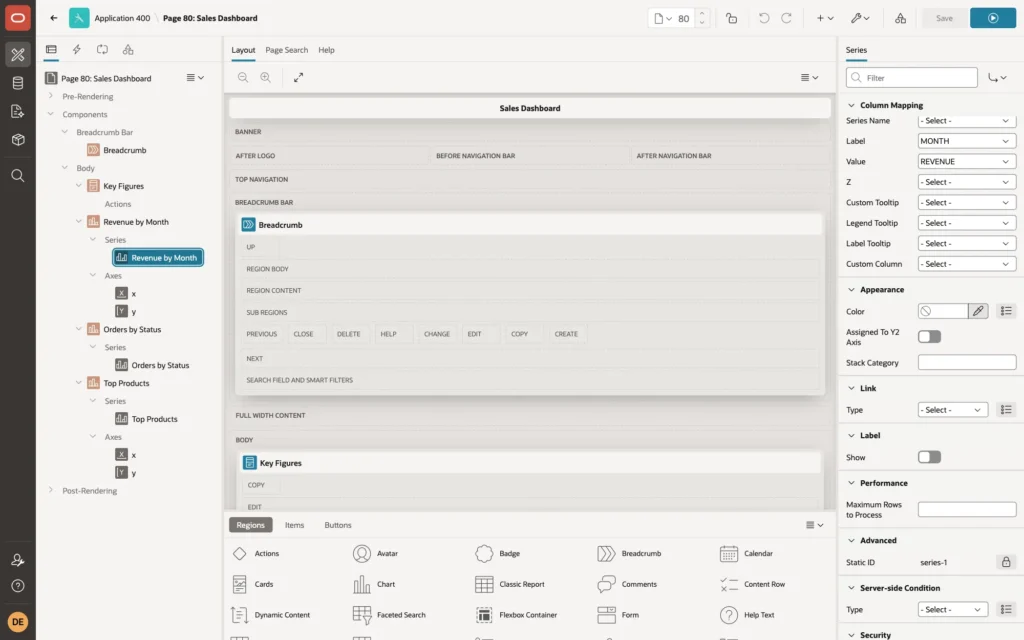
Task: Open the Page Search tab
Action: (x=286, y=50)
